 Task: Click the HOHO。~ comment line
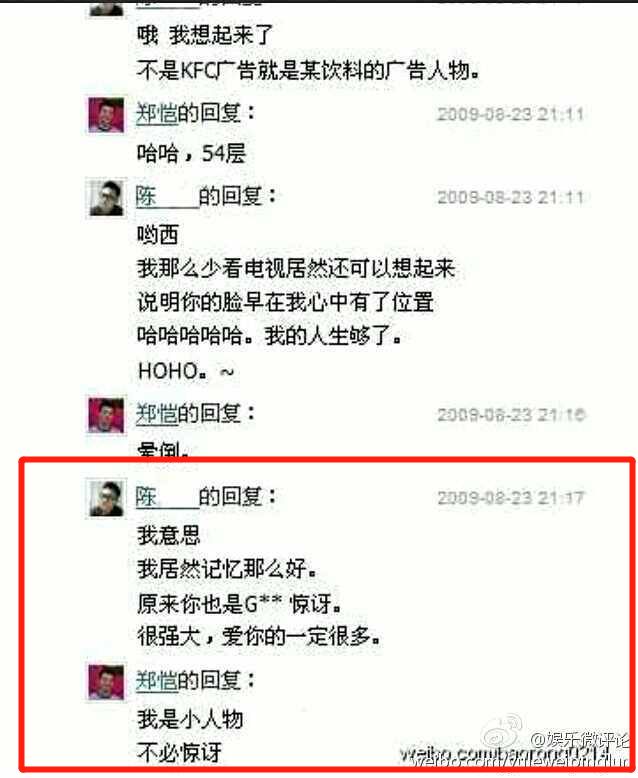click(x=186, y=371)
